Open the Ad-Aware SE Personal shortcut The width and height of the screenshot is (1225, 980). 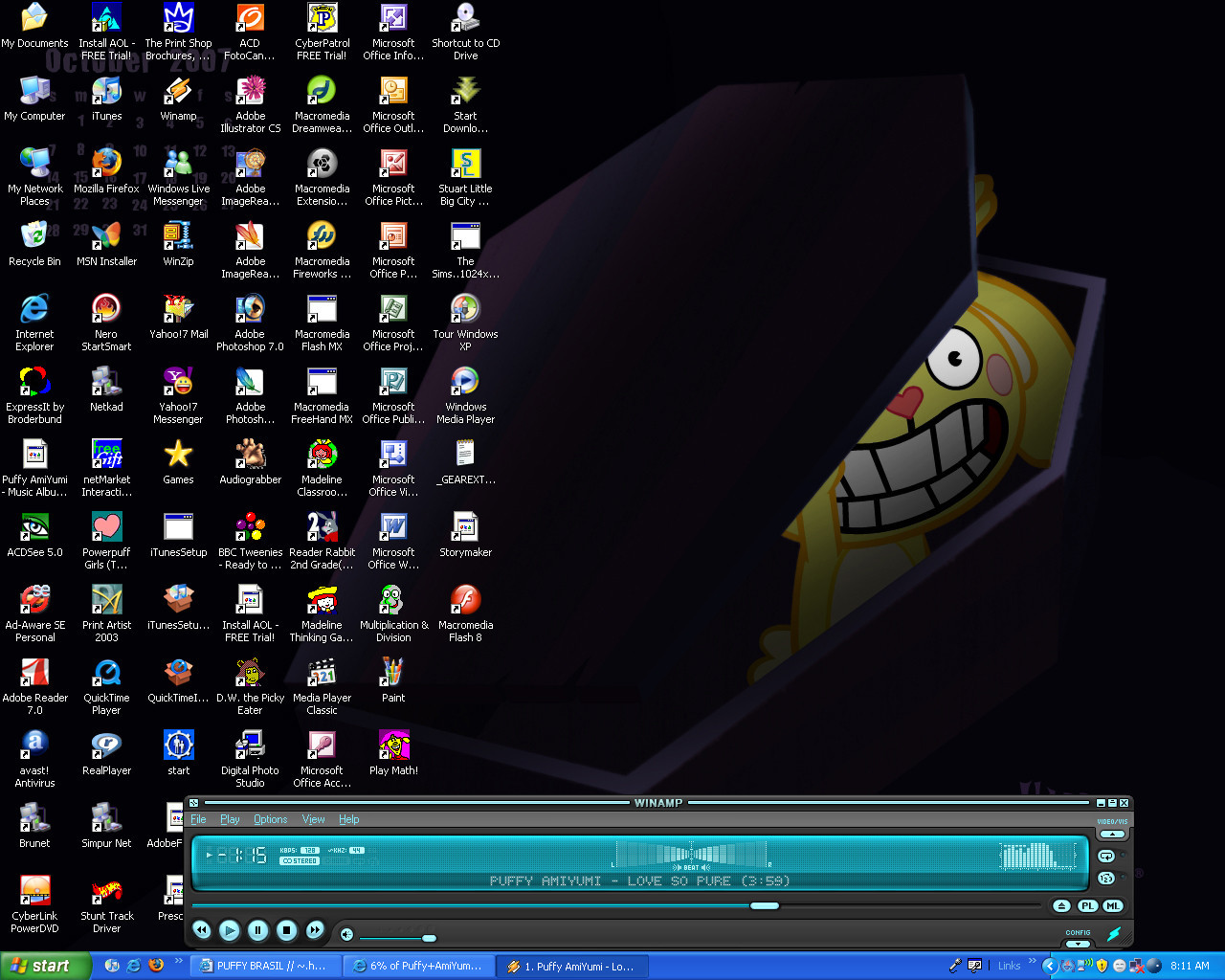(x=34, y=613)
